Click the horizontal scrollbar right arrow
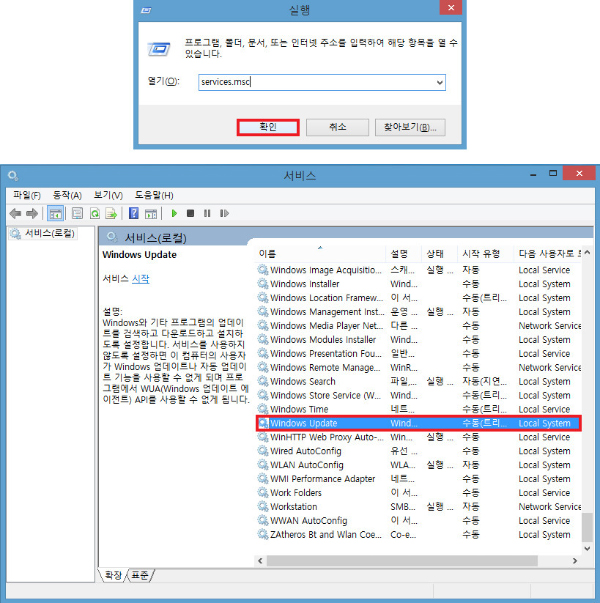This screenshot has width=600, height=603. pos(575,561)
